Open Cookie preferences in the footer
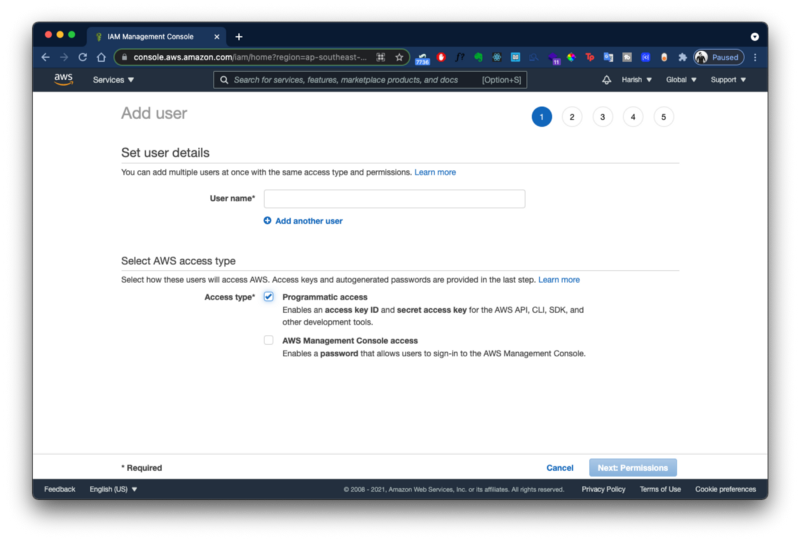Image resolution: width=800 pixels, height=542 pixels. click(x=725, y=489)
